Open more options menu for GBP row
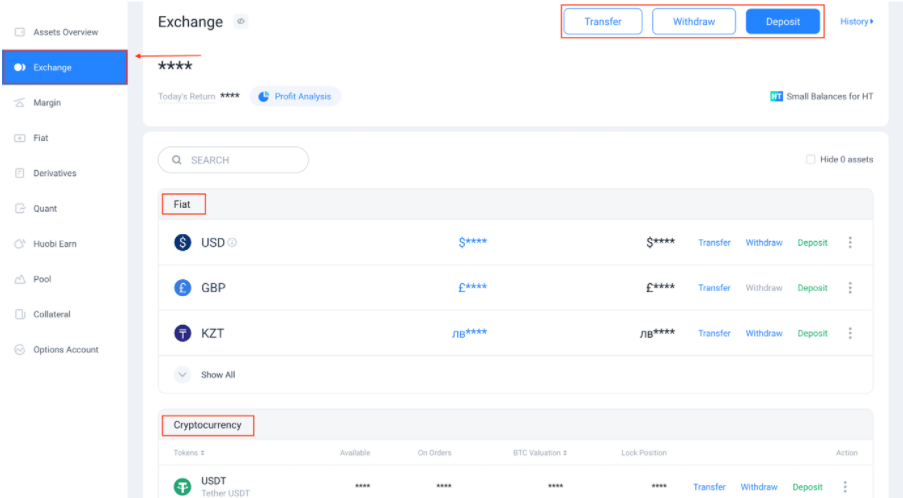 coord(850,287)
